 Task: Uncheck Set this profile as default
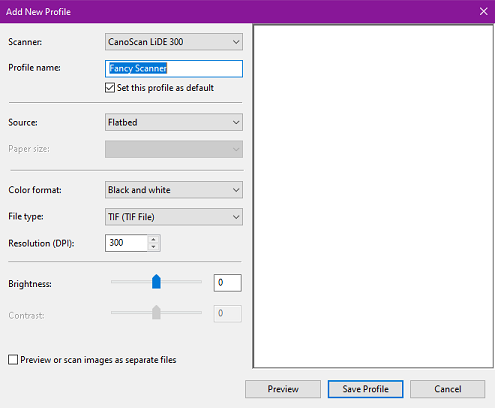tap(110, 88)
